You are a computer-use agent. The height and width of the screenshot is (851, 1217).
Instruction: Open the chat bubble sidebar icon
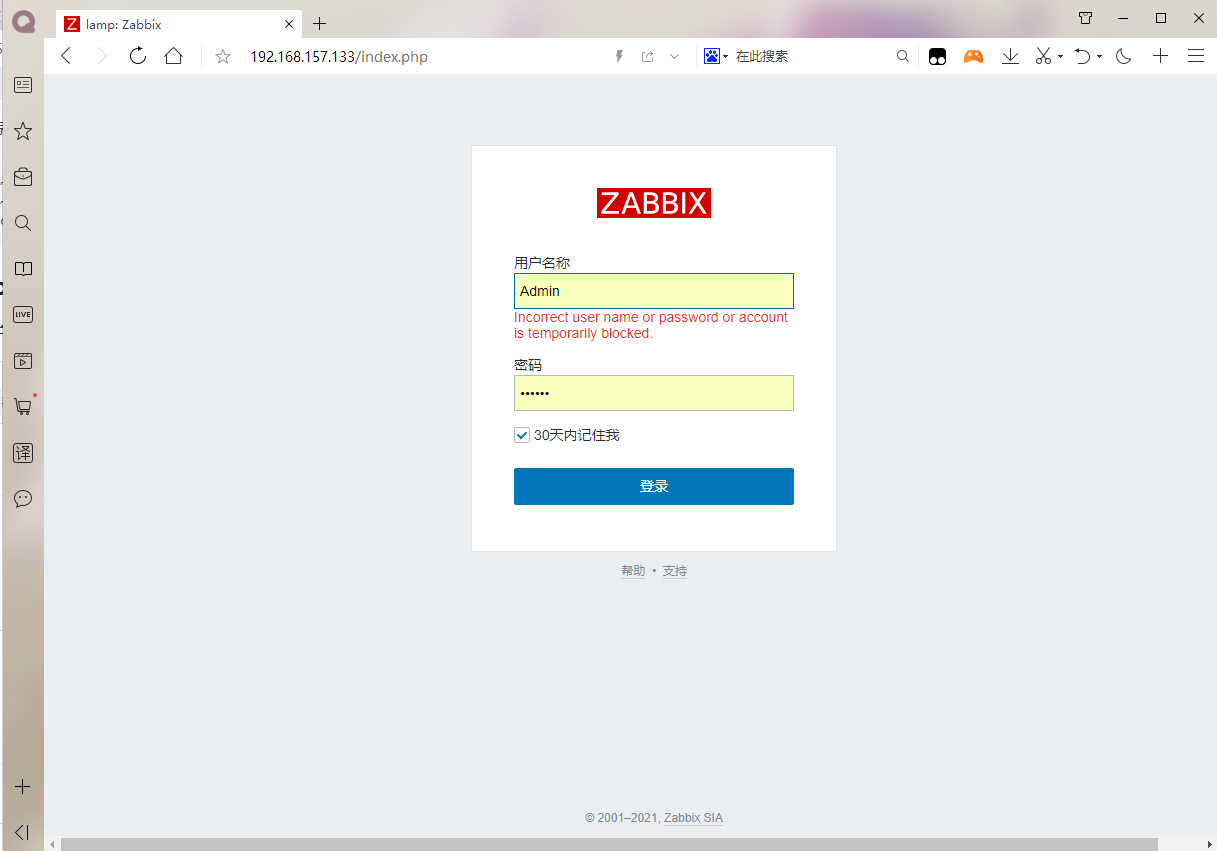click(x=23, y=499)
